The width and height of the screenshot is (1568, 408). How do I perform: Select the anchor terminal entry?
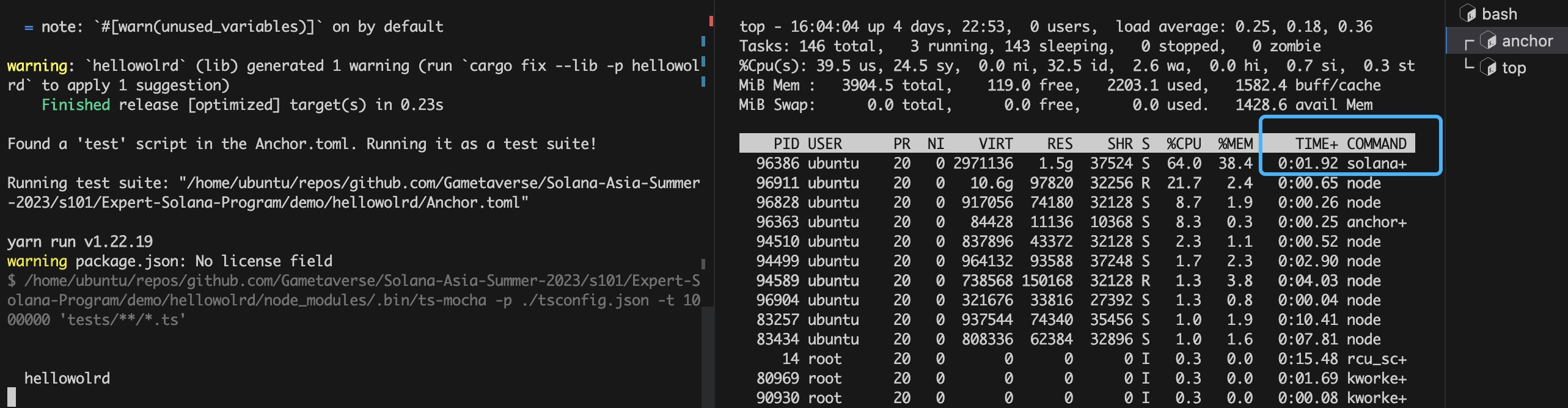1526,41
